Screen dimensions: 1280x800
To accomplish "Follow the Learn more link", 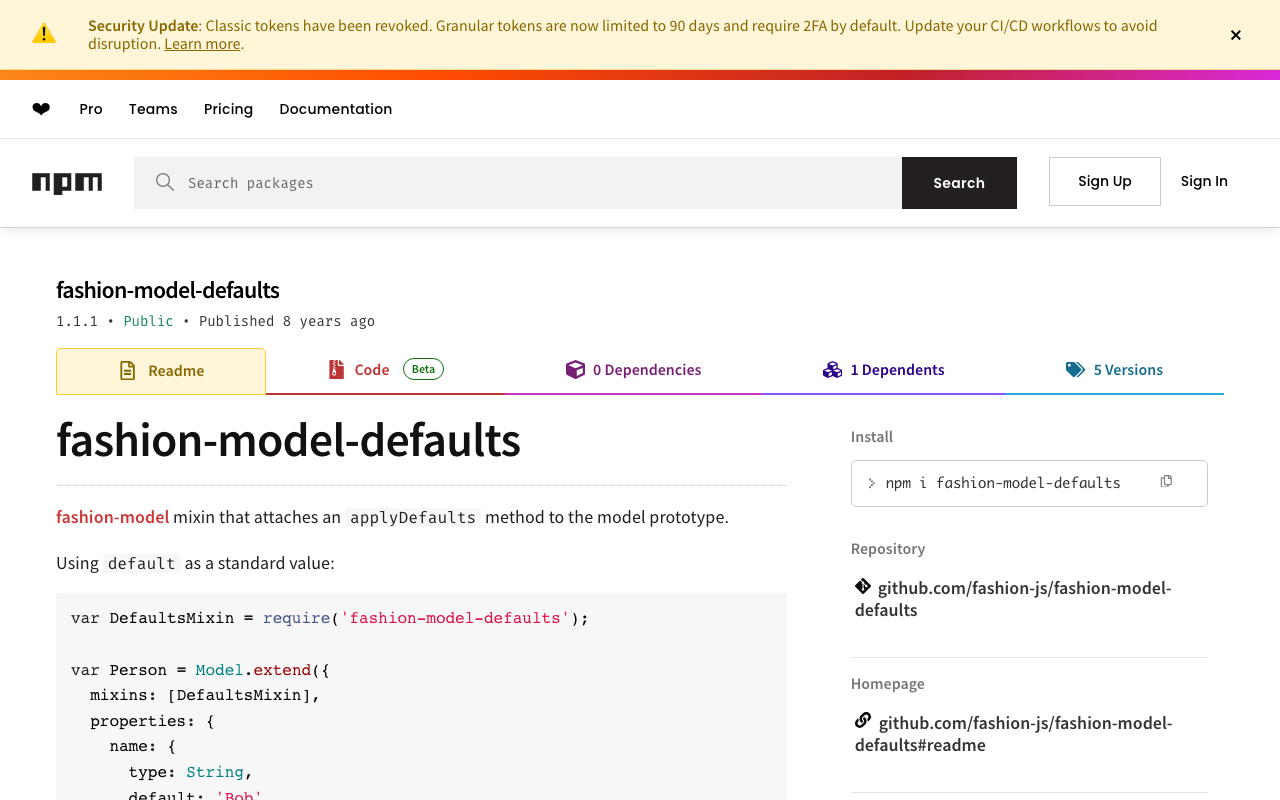I will [x=202, y=44].
